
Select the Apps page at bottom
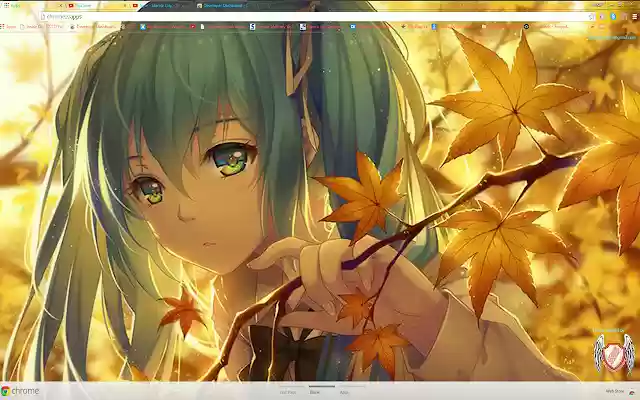coord(344,392)
